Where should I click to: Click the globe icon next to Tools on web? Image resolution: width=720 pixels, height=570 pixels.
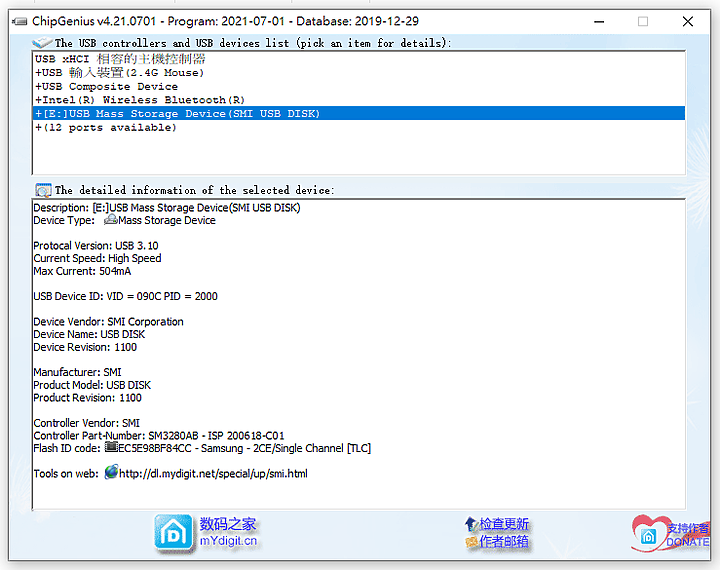click(x=111, y=472)
